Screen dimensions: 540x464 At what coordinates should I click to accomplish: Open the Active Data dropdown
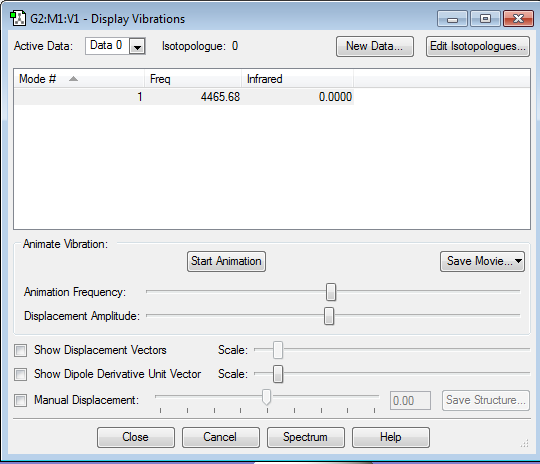pyautogui.click(x=137, y=46)
